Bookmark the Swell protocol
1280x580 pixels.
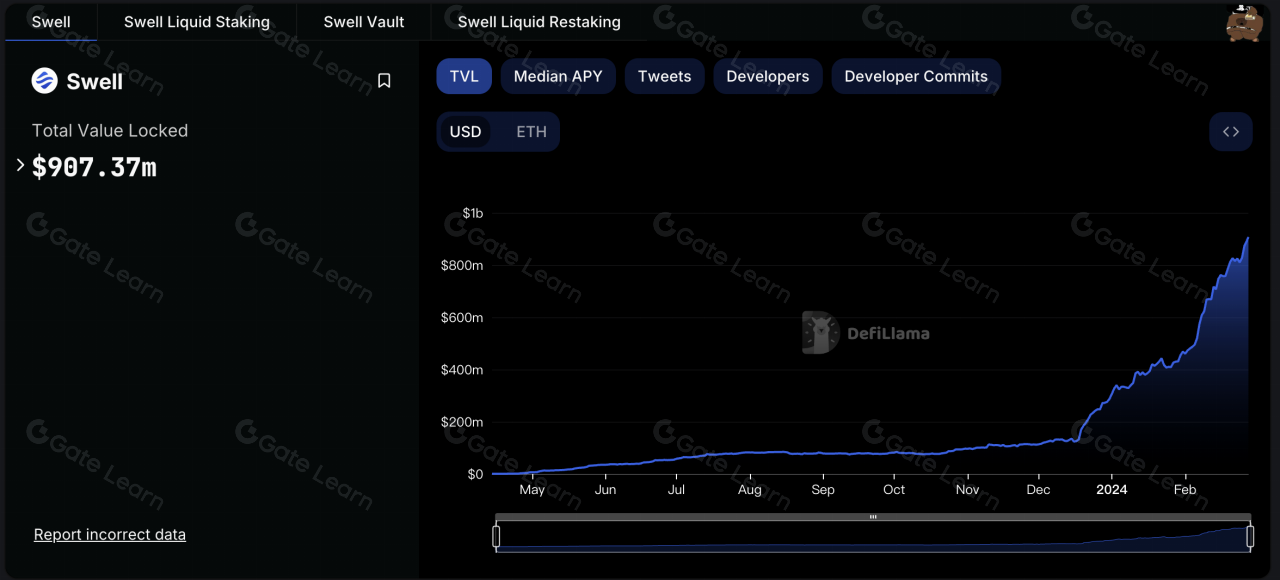click(x=384, y=81)
